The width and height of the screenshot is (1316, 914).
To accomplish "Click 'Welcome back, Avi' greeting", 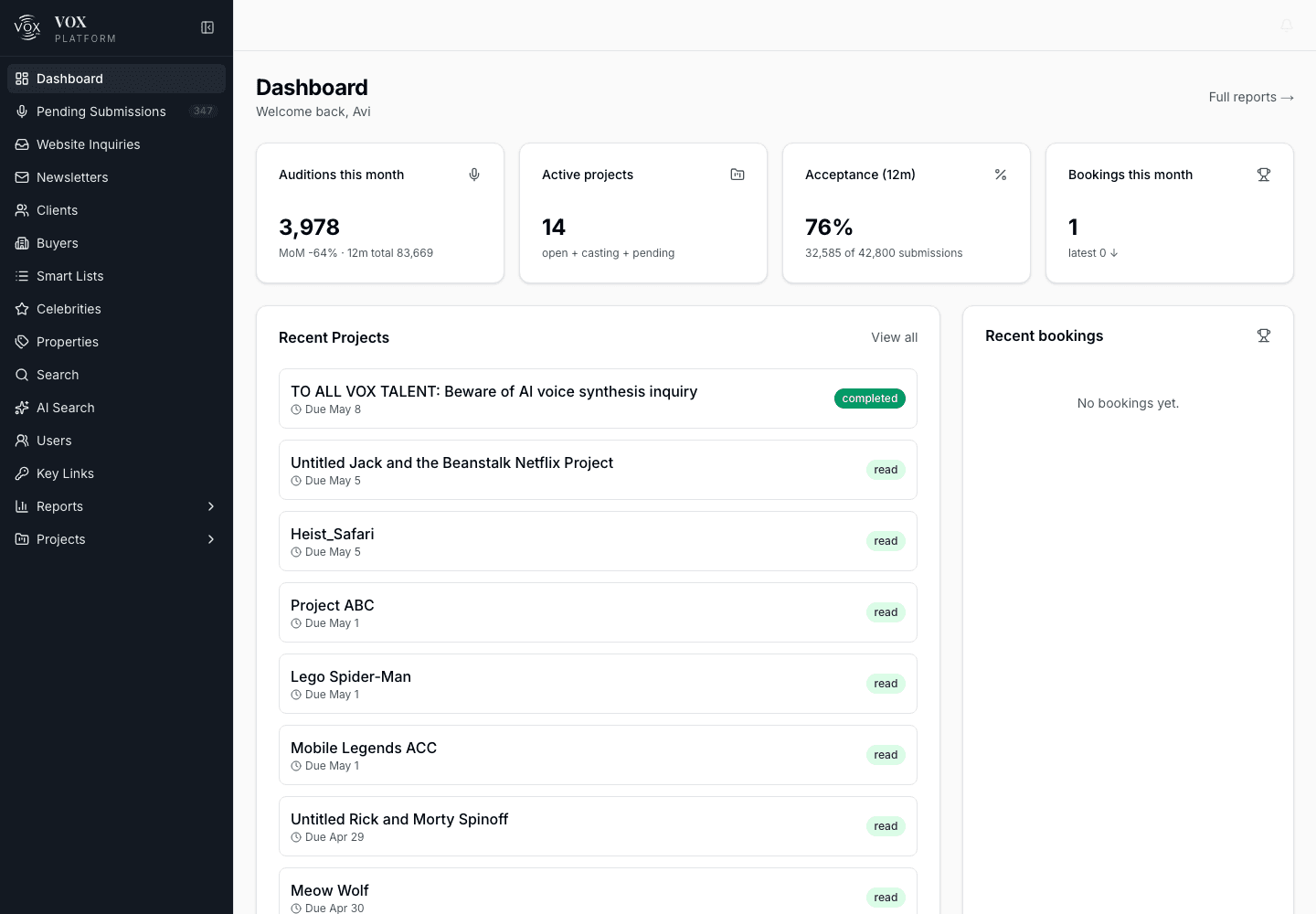I will pyautogui.click(x=313, y=112).
